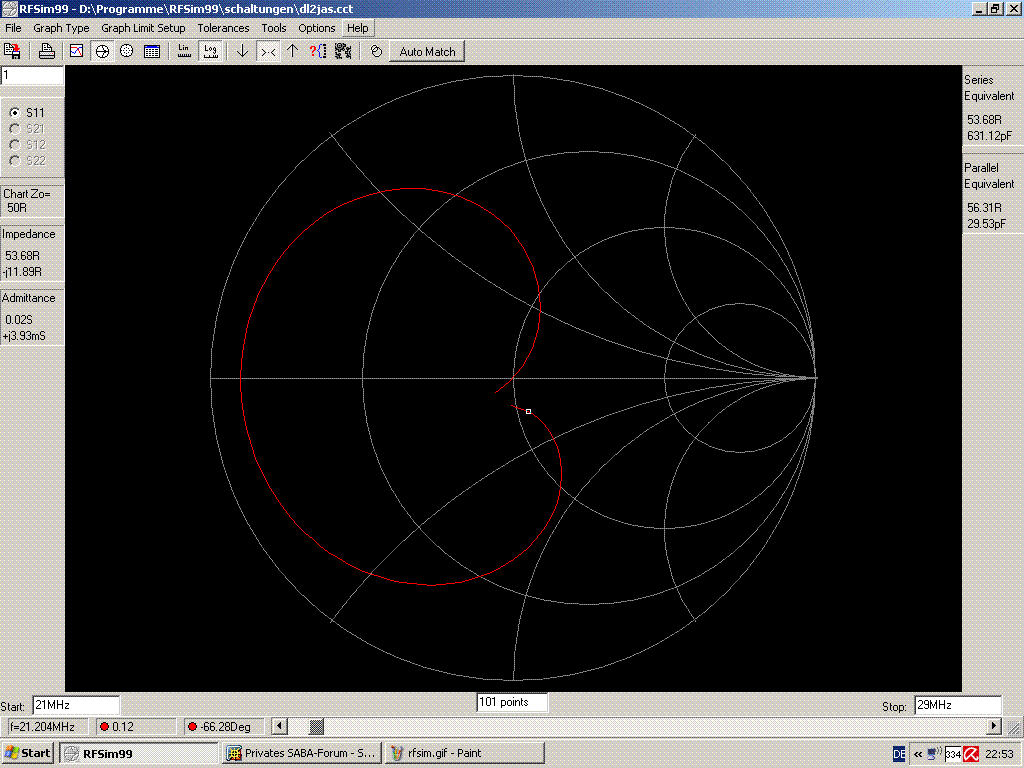Image resolution: width=1024 pixels, height=768 pixels.
Task: Click the Chart Zo= 50R label
Action: pos(27,200)
